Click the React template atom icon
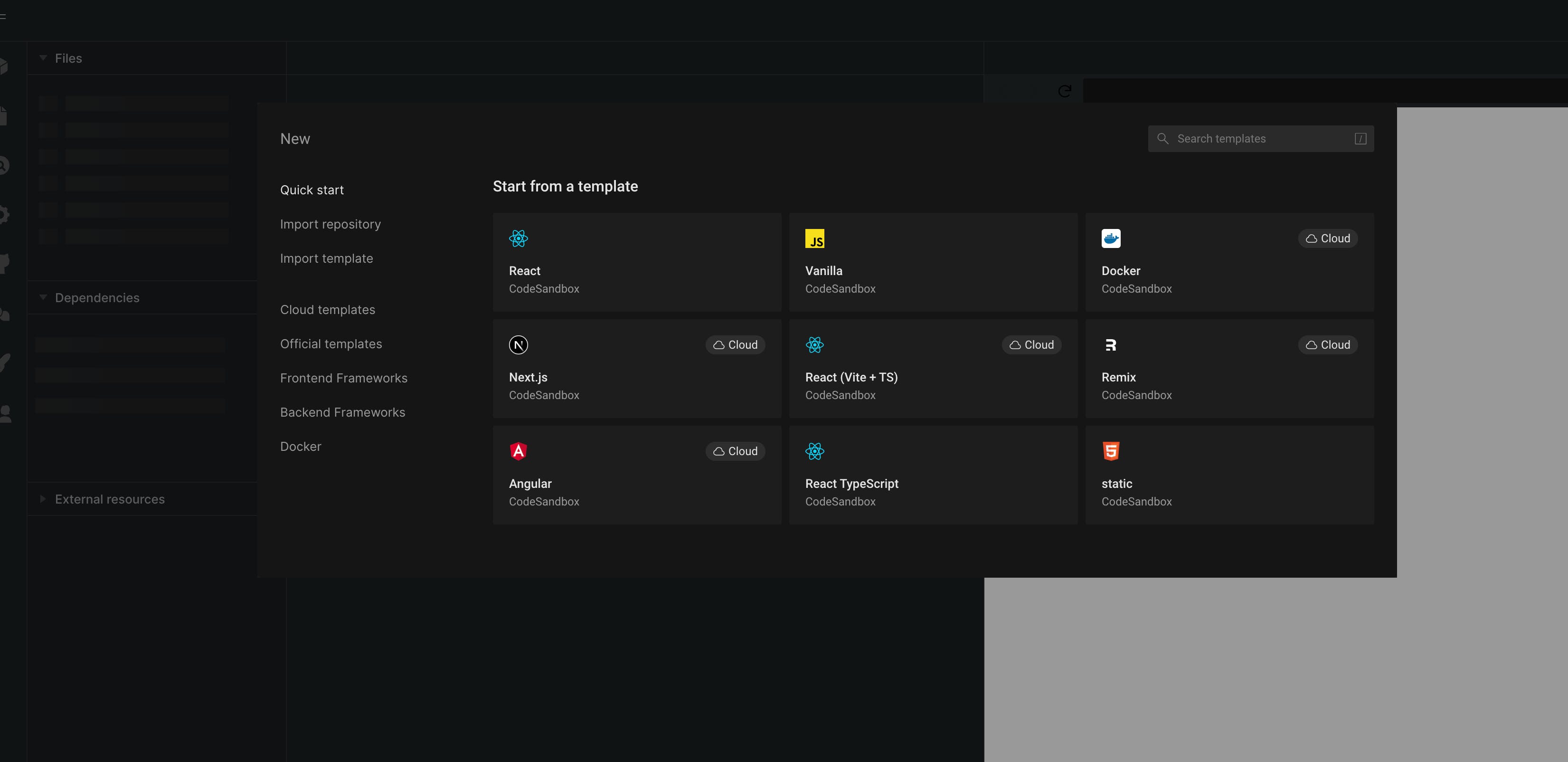The width and height of the screenshot is (1568, 762). (518, 238)
